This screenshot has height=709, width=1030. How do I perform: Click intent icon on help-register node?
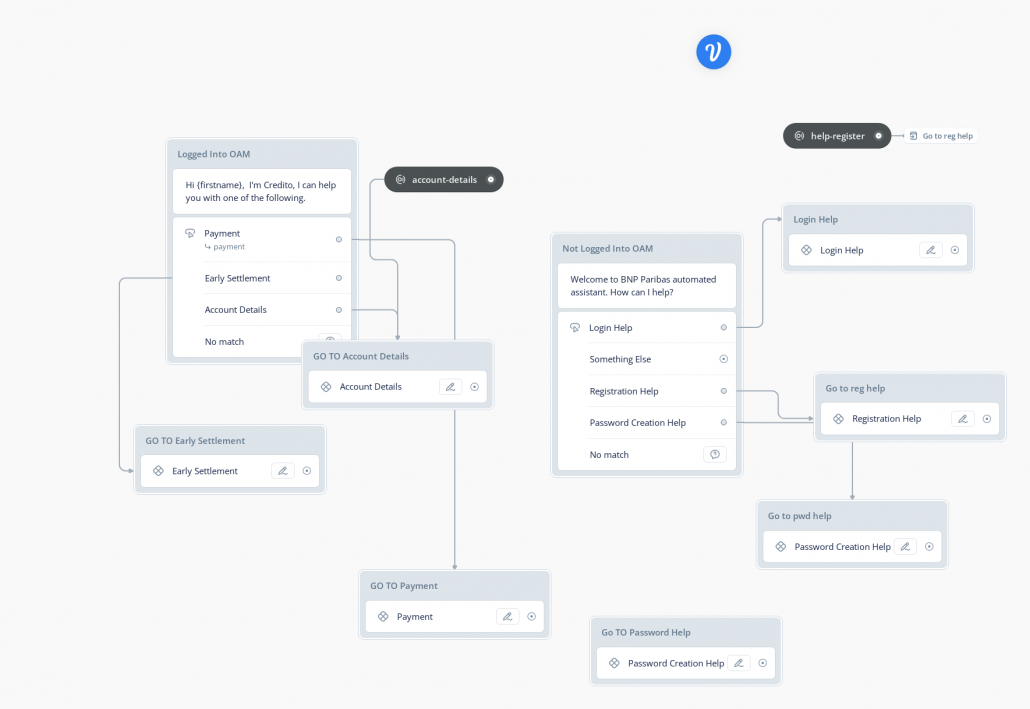pyautogui.click(x=799, y=136)
